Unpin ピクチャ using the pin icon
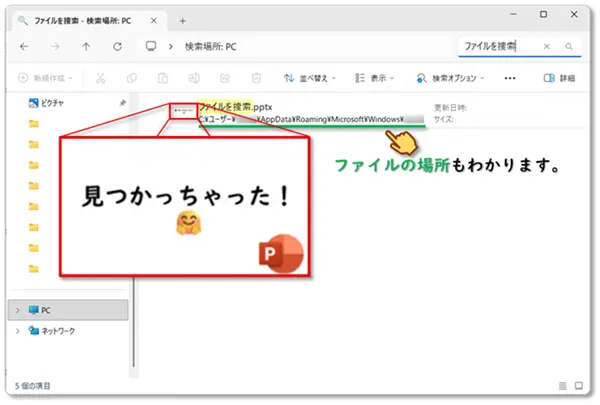This screenshot has width=600, height=405. (122, 103)
